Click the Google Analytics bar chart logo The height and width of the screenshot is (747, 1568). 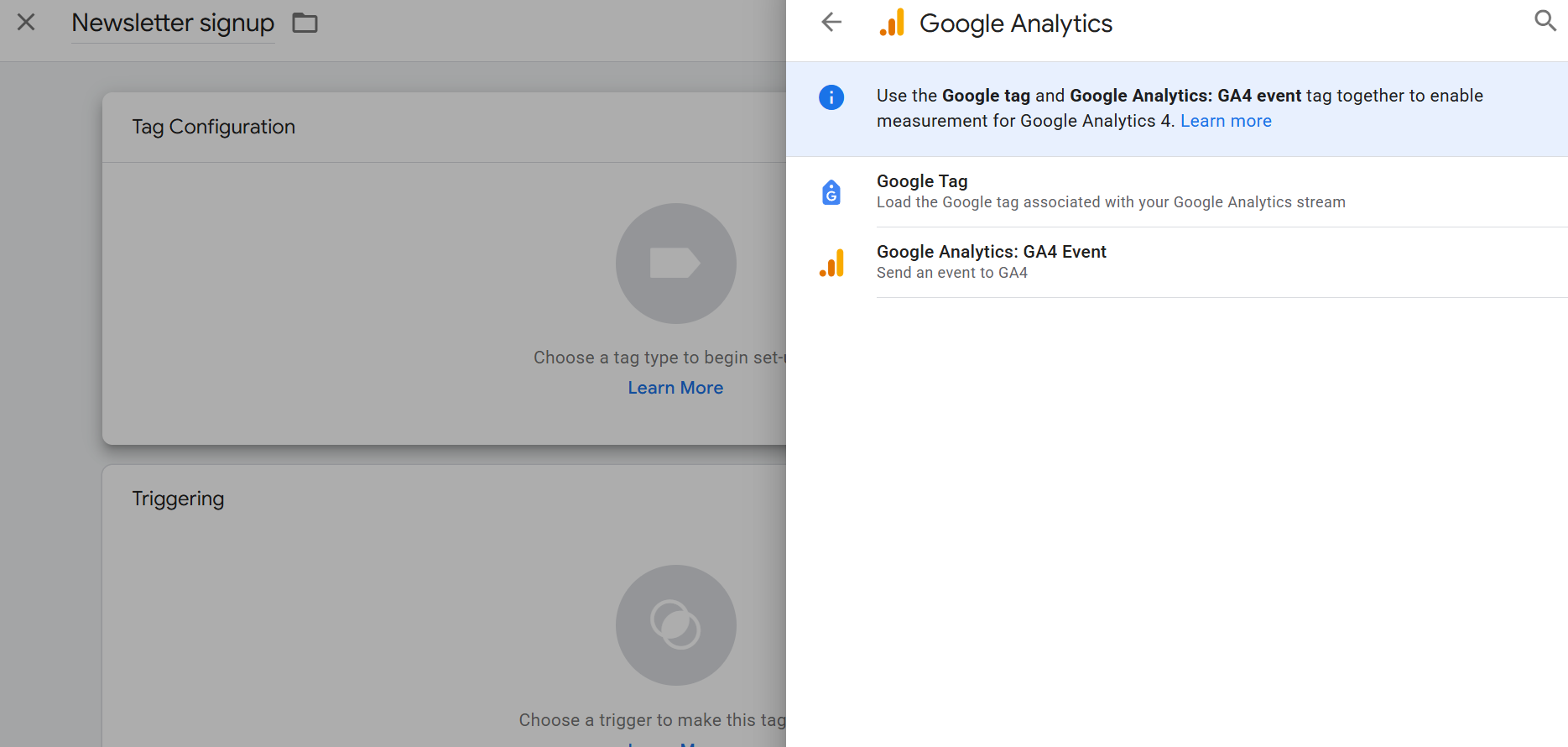(892, 23)
